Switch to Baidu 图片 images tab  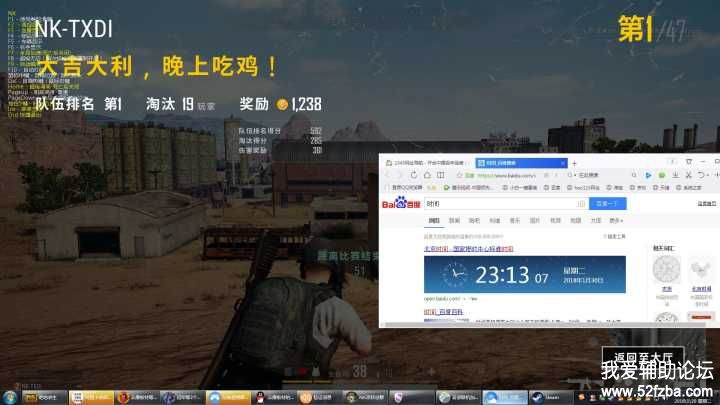tap(535, 221)
